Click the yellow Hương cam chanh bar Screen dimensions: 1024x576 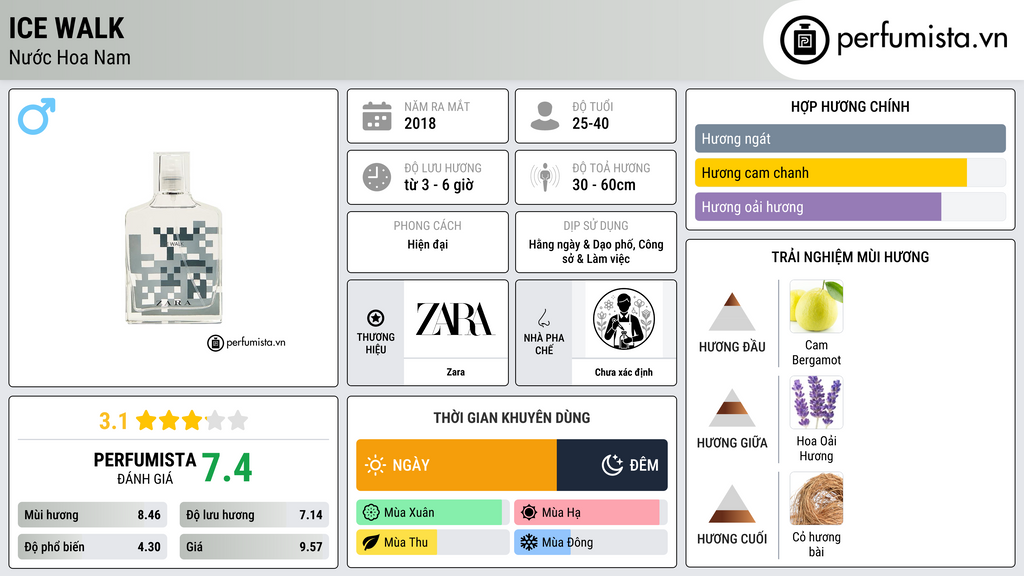pos(831,173)
